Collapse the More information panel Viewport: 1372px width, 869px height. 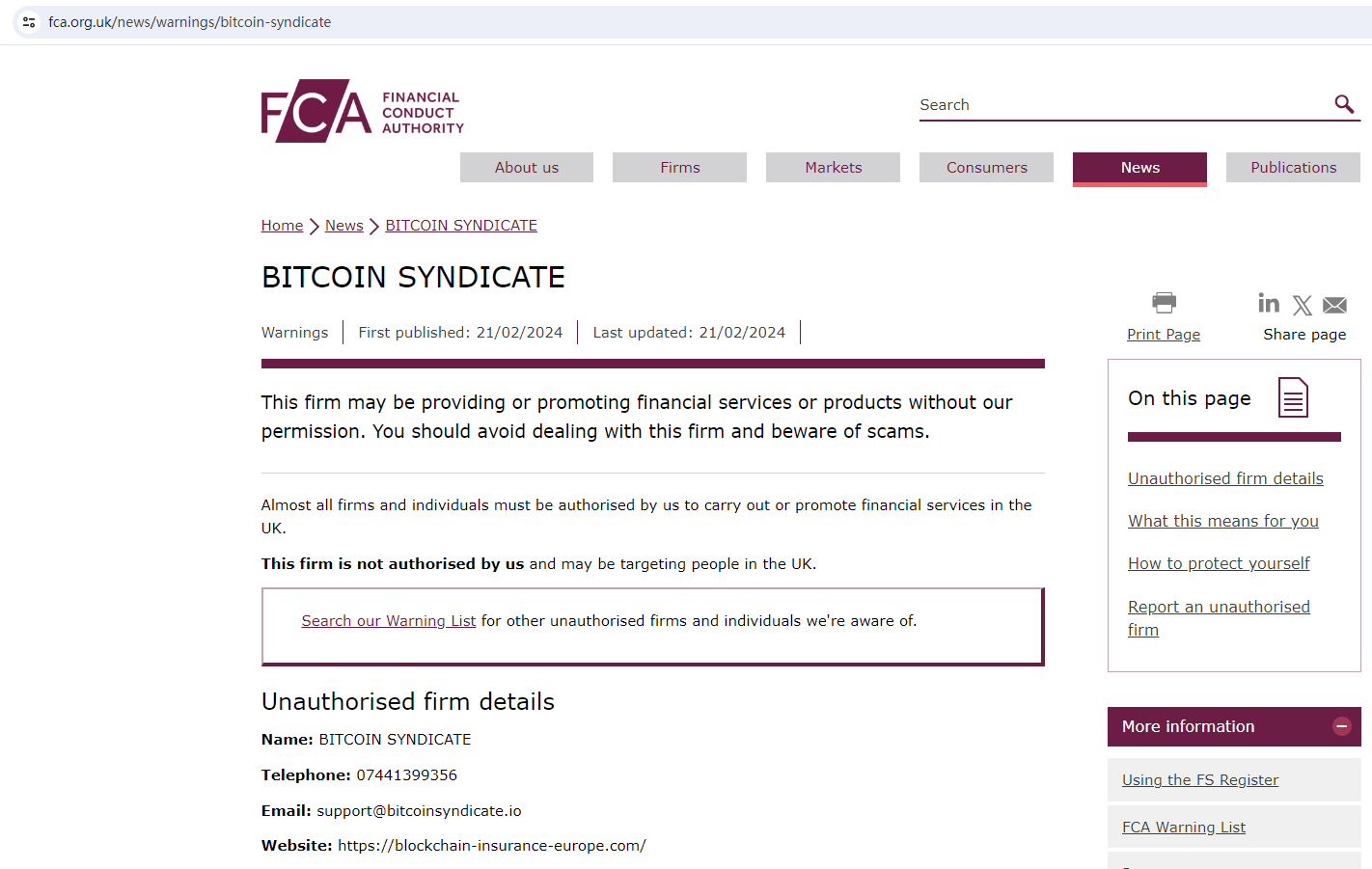tap(1342, 726)
